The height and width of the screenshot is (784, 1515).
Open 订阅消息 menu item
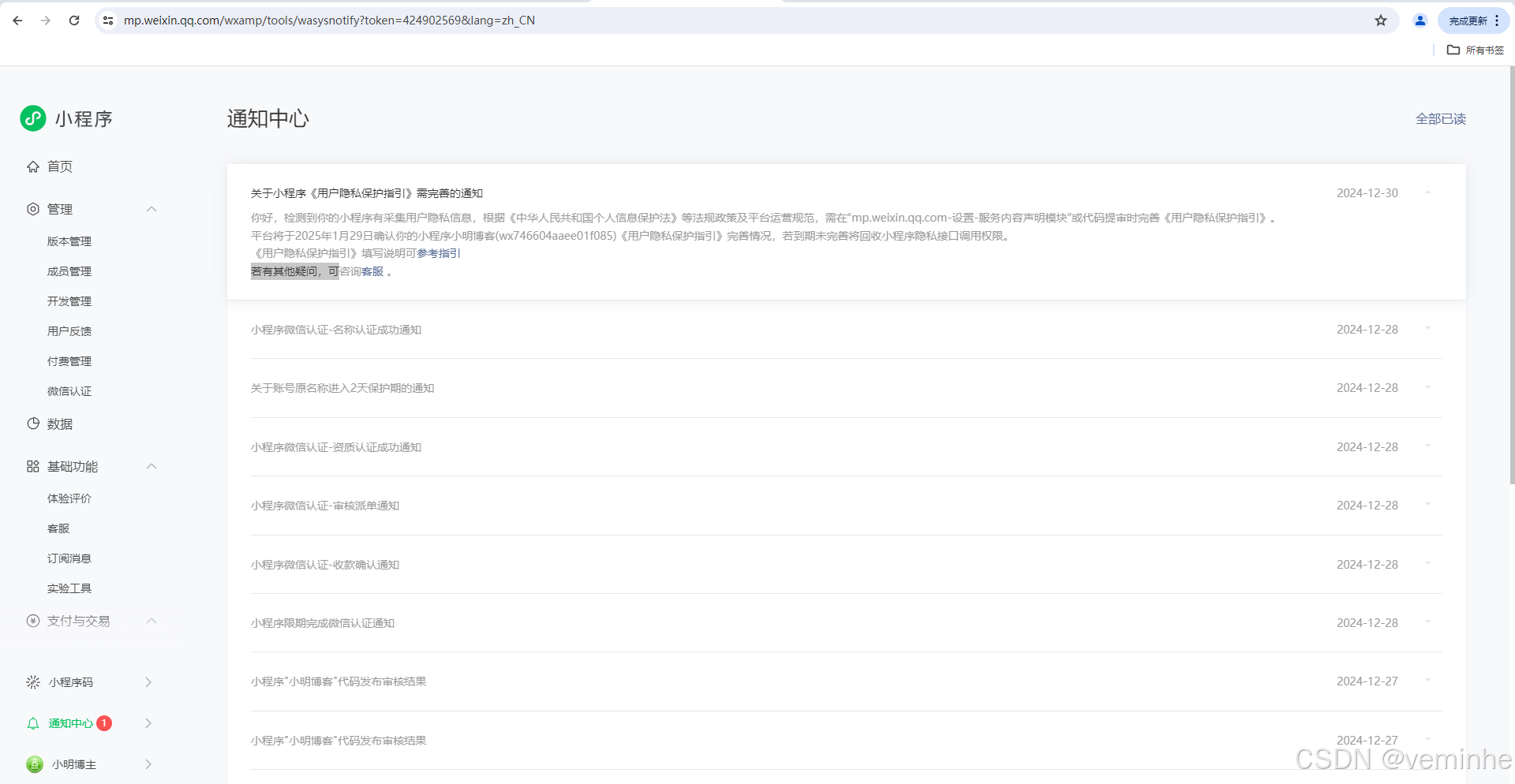(69, 558)
